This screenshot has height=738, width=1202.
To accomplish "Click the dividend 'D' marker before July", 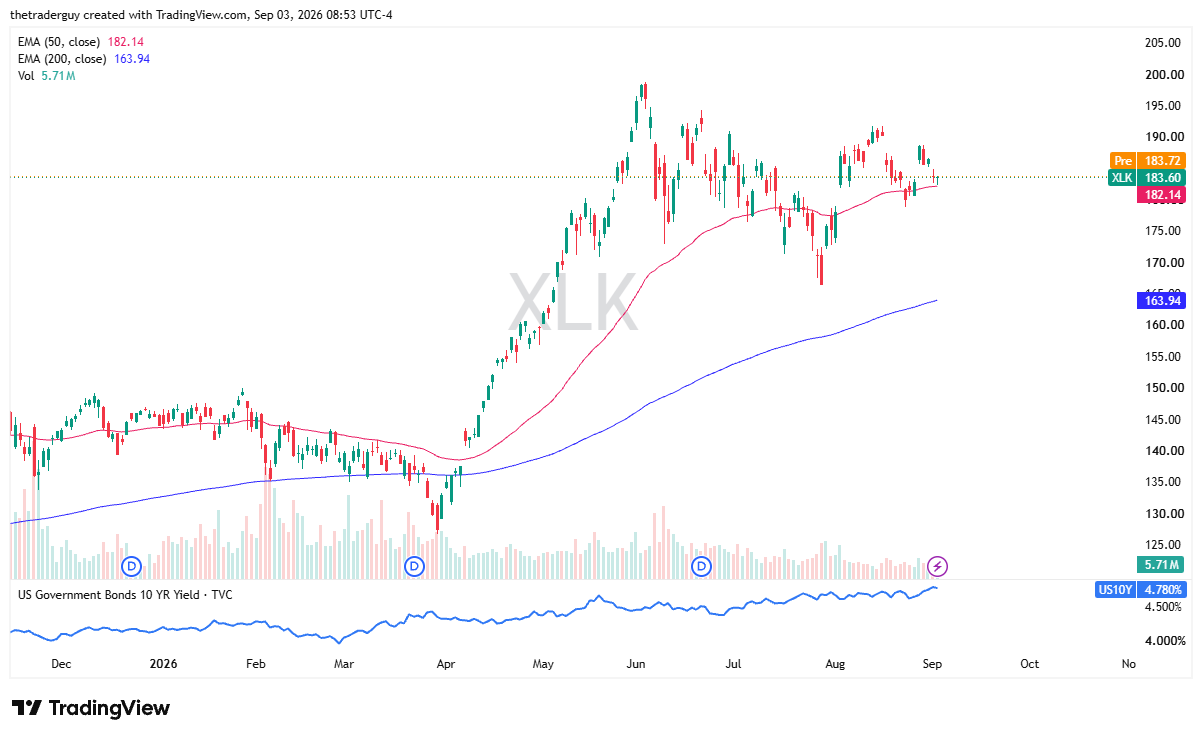I will click(x=702, y=567).
